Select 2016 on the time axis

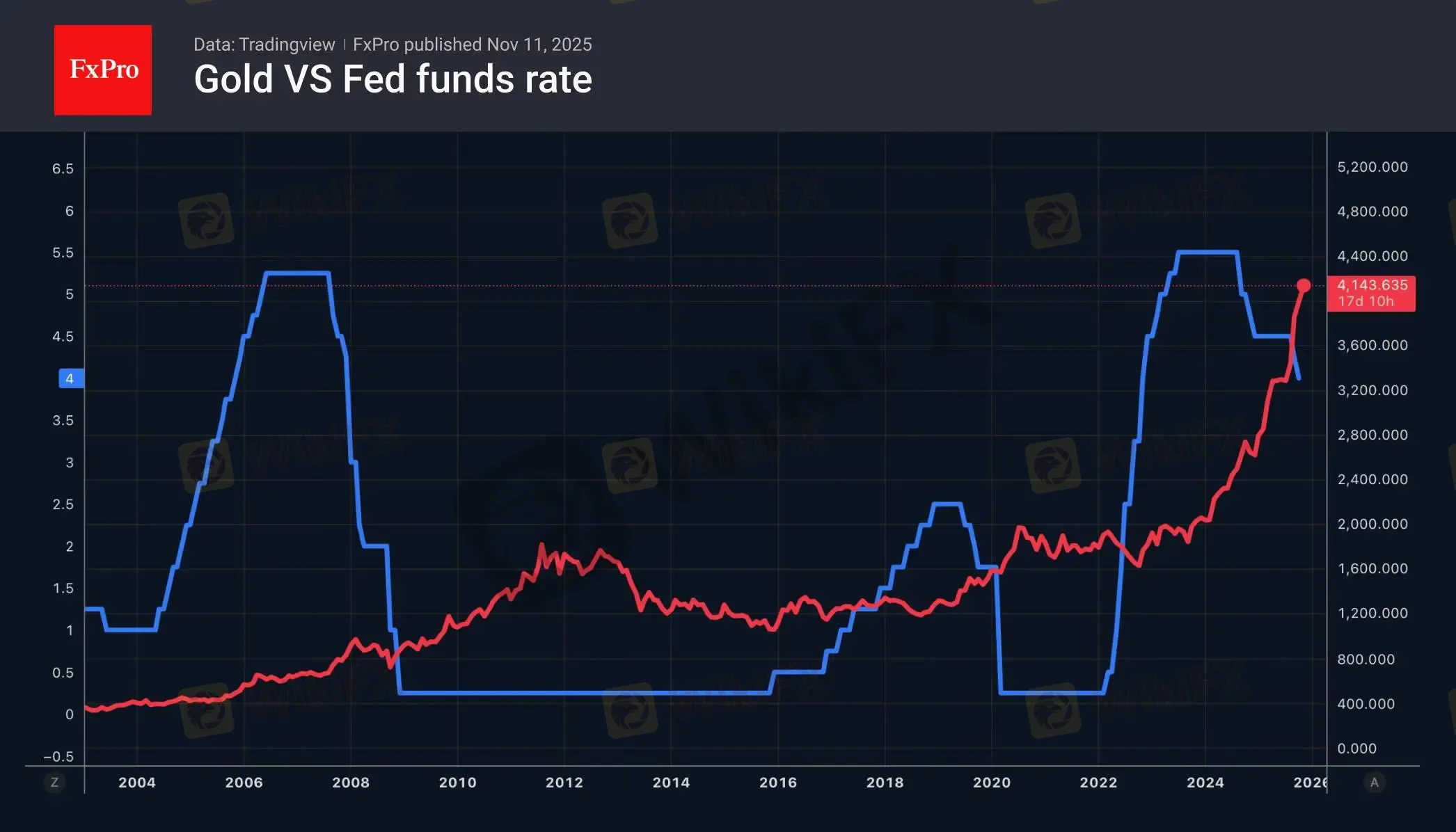coord(778,783)
